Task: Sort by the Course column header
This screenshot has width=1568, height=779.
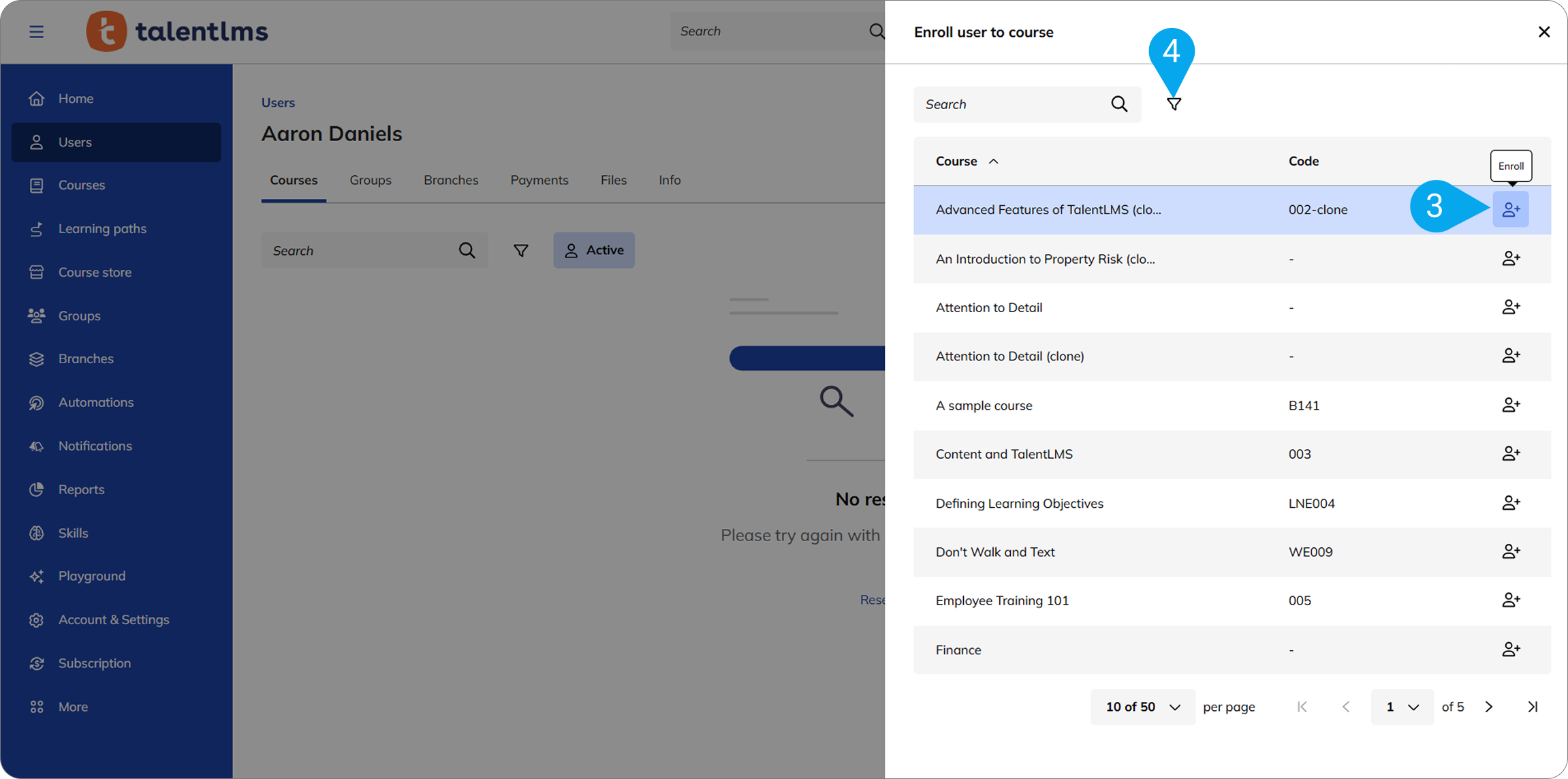Action: (967, 162)
